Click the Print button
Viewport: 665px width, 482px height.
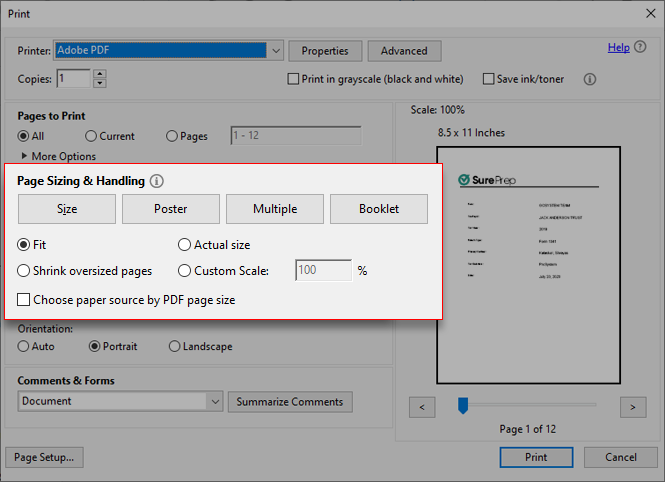[x=535, y=457]
